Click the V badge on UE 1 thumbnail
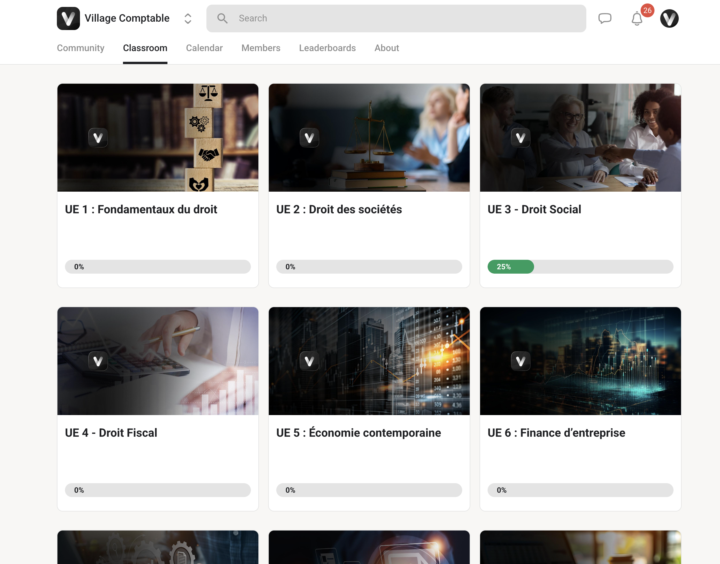Screen dimensions: 720x564 97,138
